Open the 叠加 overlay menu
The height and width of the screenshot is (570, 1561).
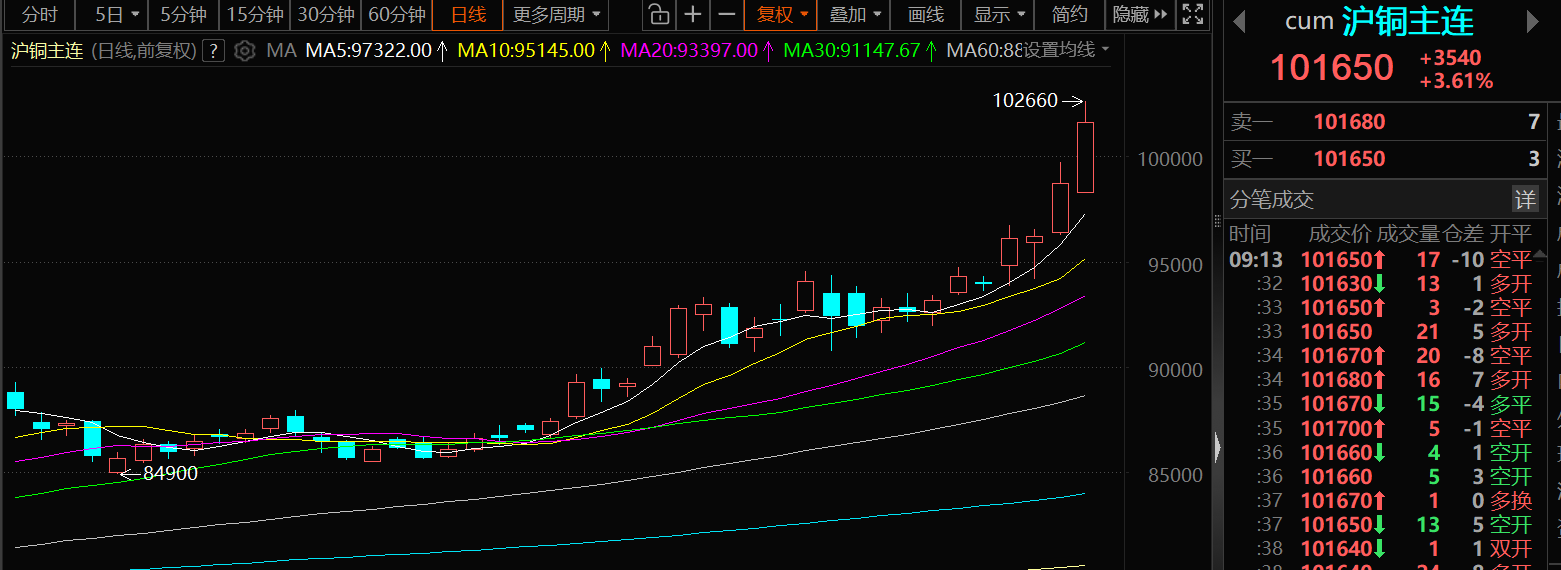tap(855, 15)
